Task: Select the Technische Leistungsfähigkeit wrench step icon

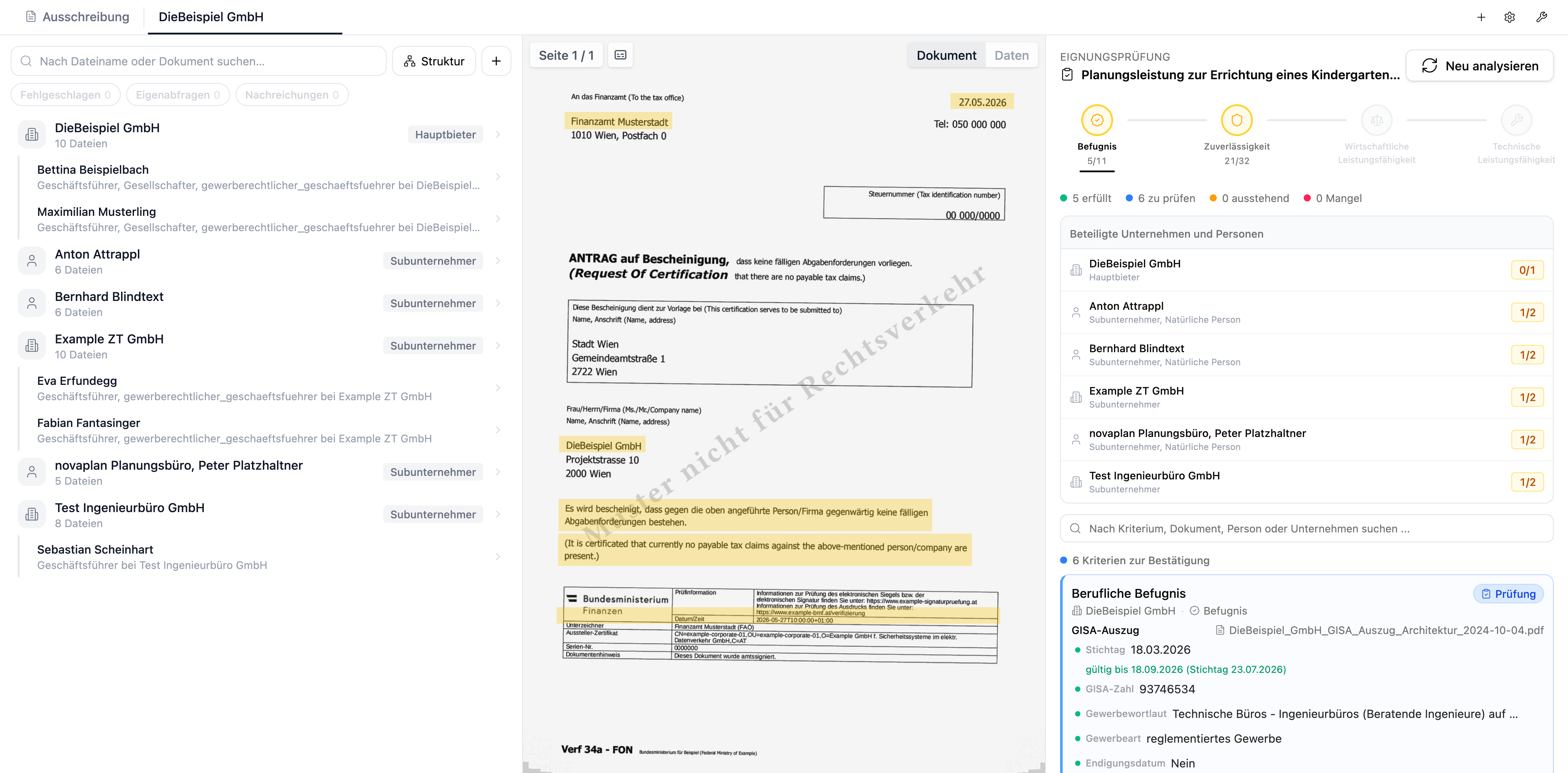Action: pyautogui.click(x=1516, y=120)
